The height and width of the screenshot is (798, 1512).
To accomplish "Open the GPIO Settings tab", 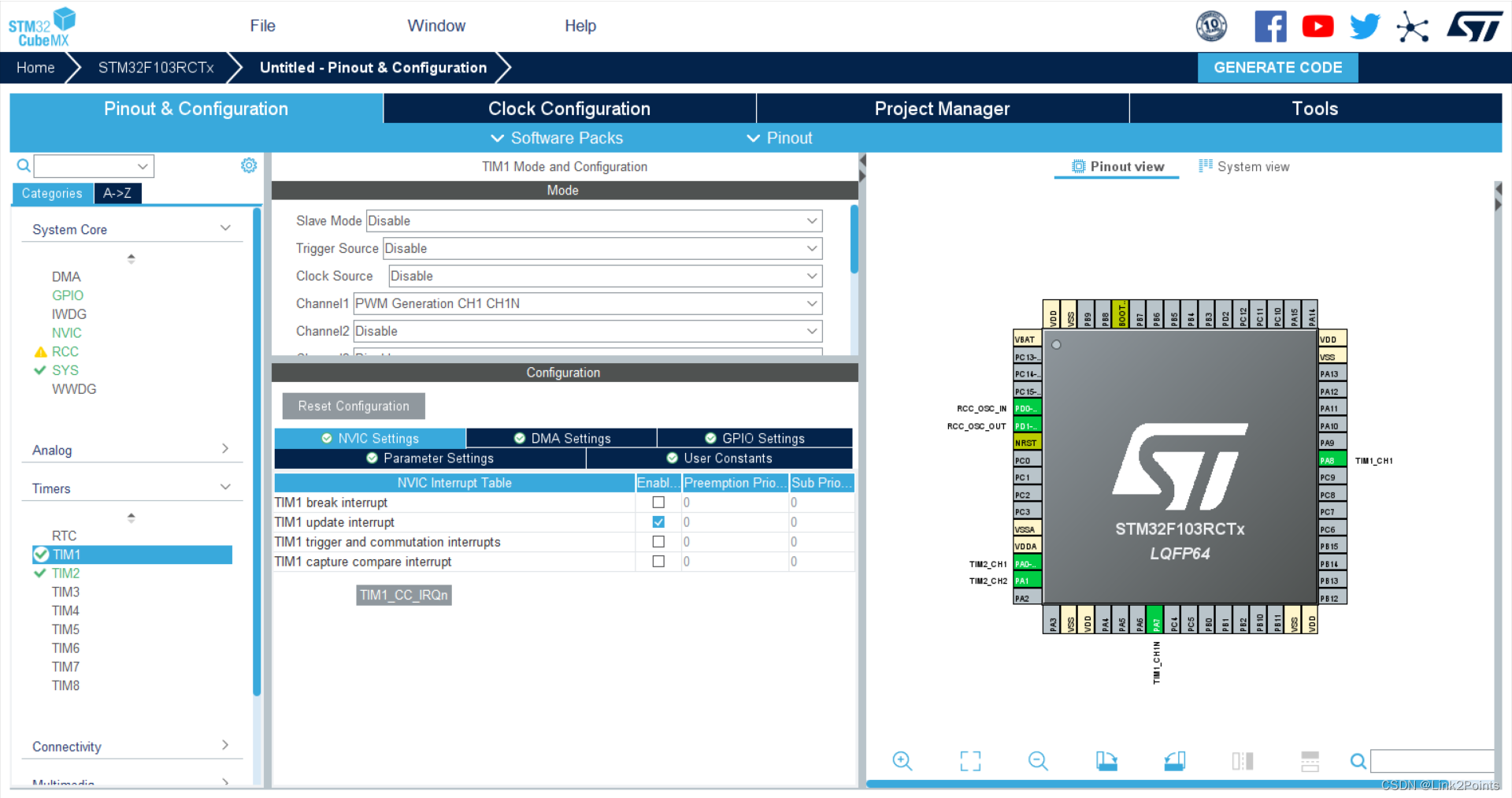I will 754,438.
